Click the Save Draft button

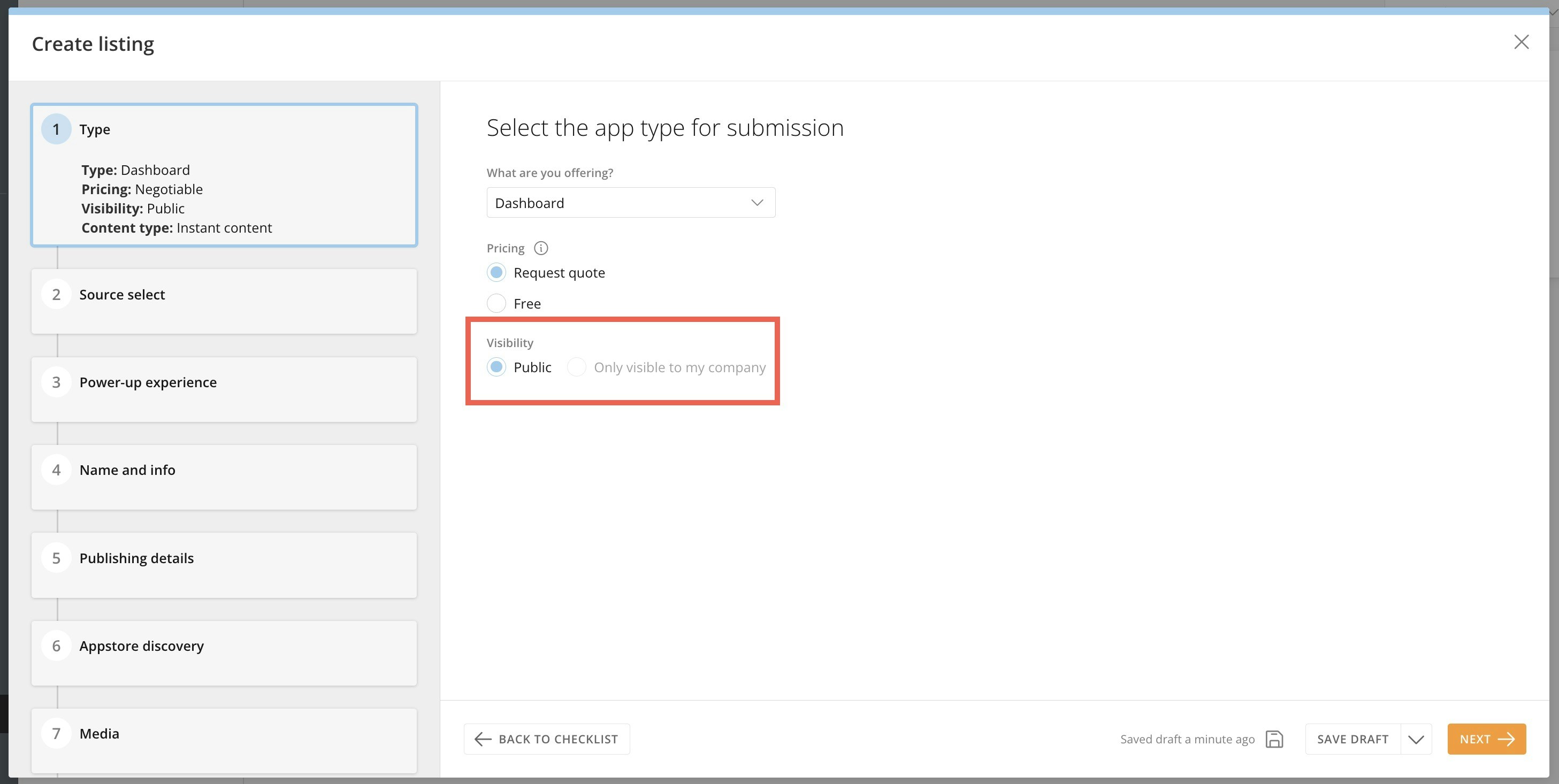click(1352, 739)
